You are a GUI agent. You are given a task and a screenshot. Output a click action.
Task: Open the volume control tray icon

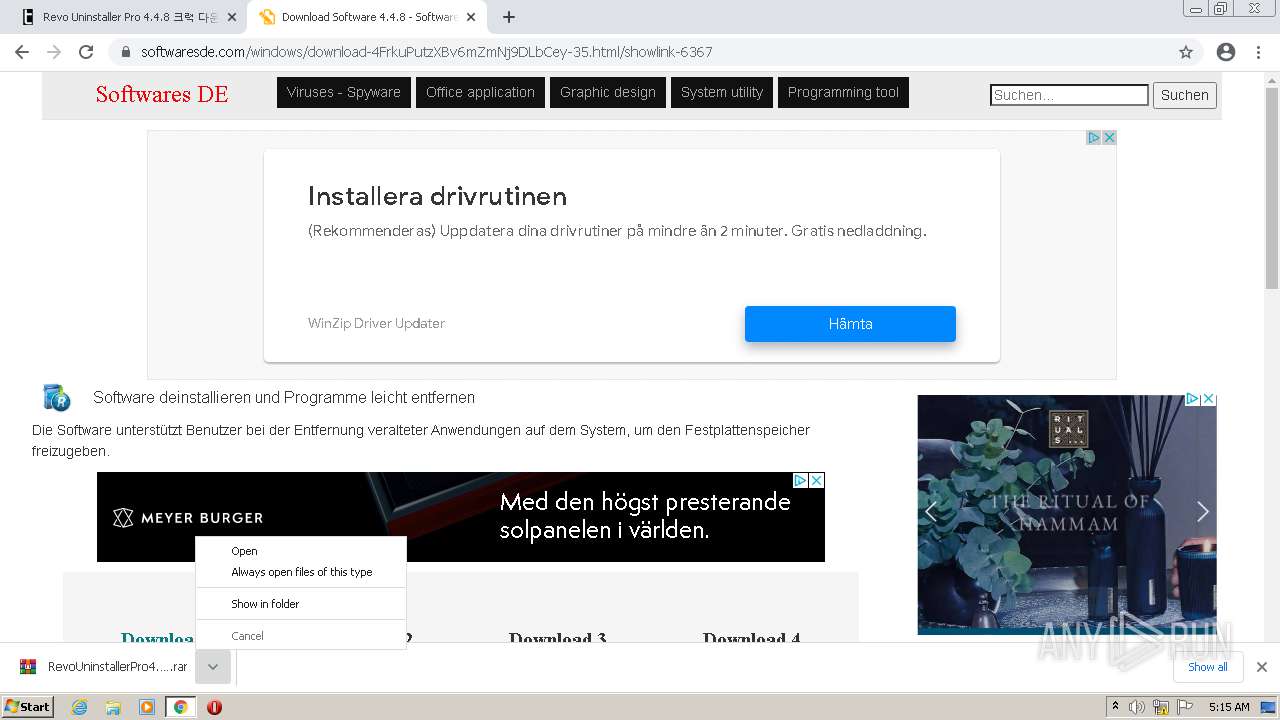click(1137, 707)
